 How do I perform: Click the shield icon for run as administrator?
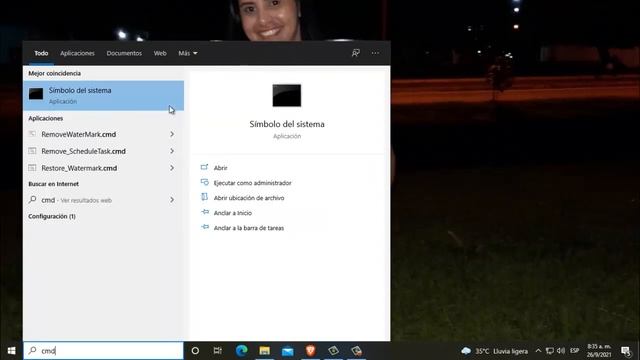pos(204,182)
